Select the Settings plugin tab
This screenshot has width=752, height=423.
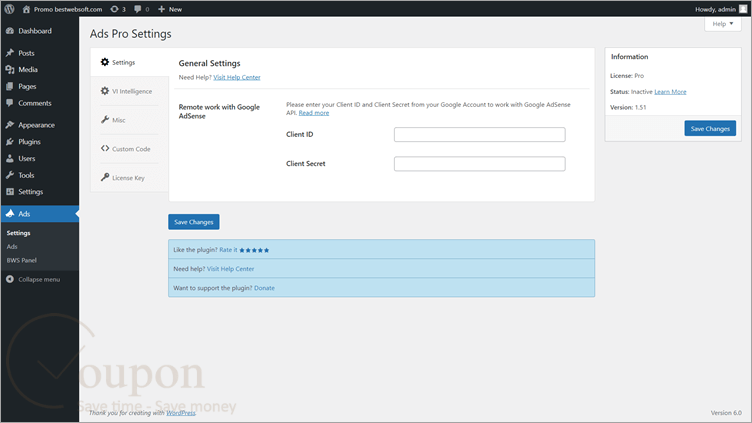click(x=129, y=62)
